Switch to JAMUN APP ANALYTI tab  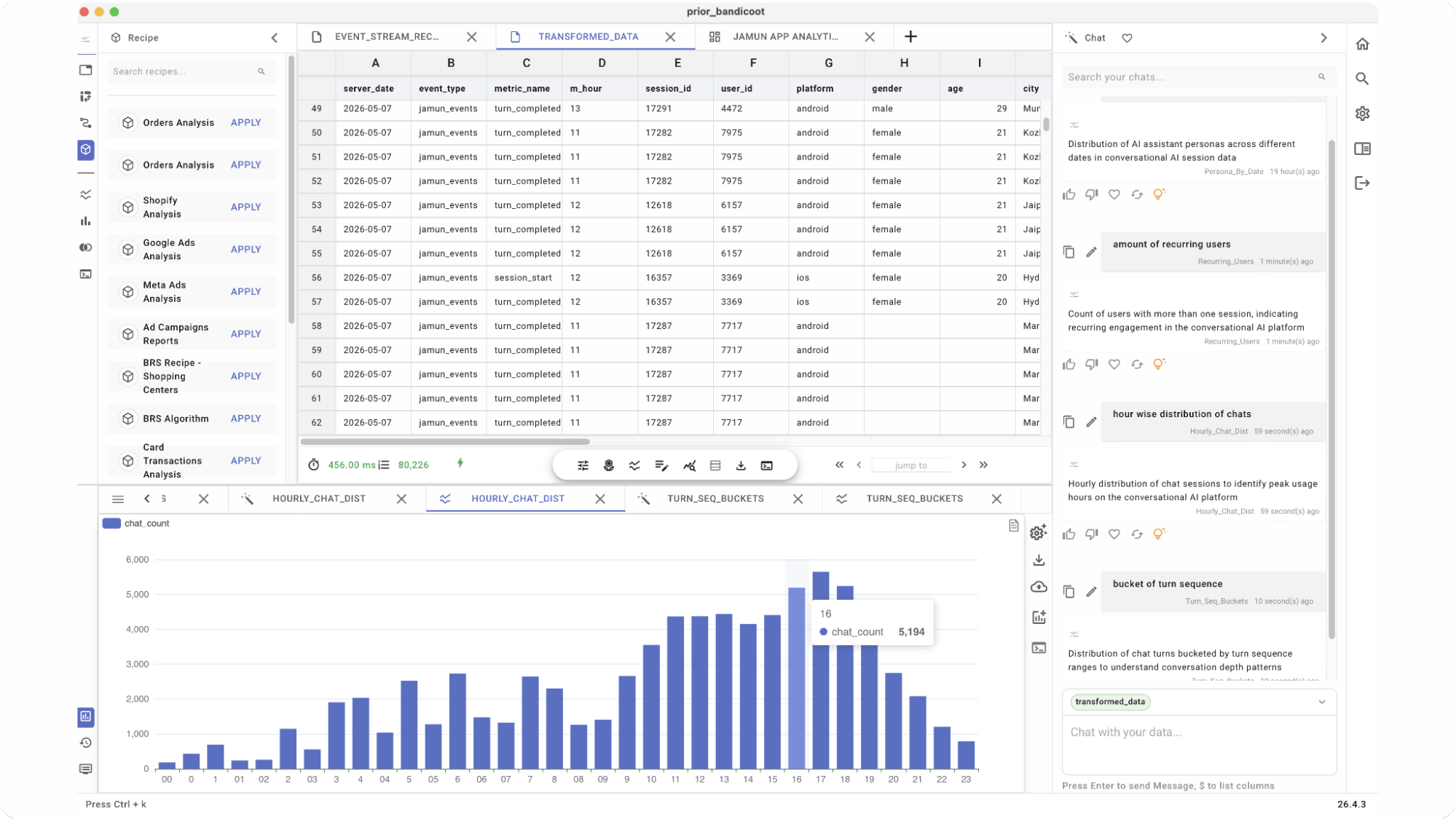pos(785,36)
